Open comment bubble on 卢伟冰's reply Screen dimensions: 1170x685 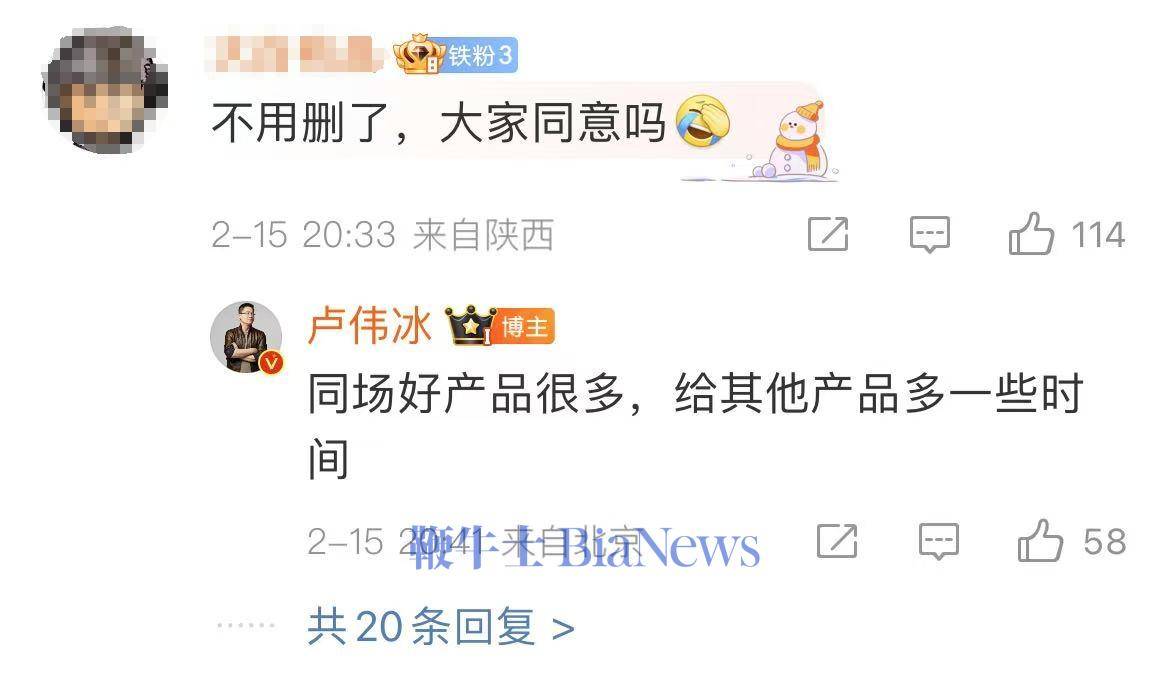click(x=939, y=541)
